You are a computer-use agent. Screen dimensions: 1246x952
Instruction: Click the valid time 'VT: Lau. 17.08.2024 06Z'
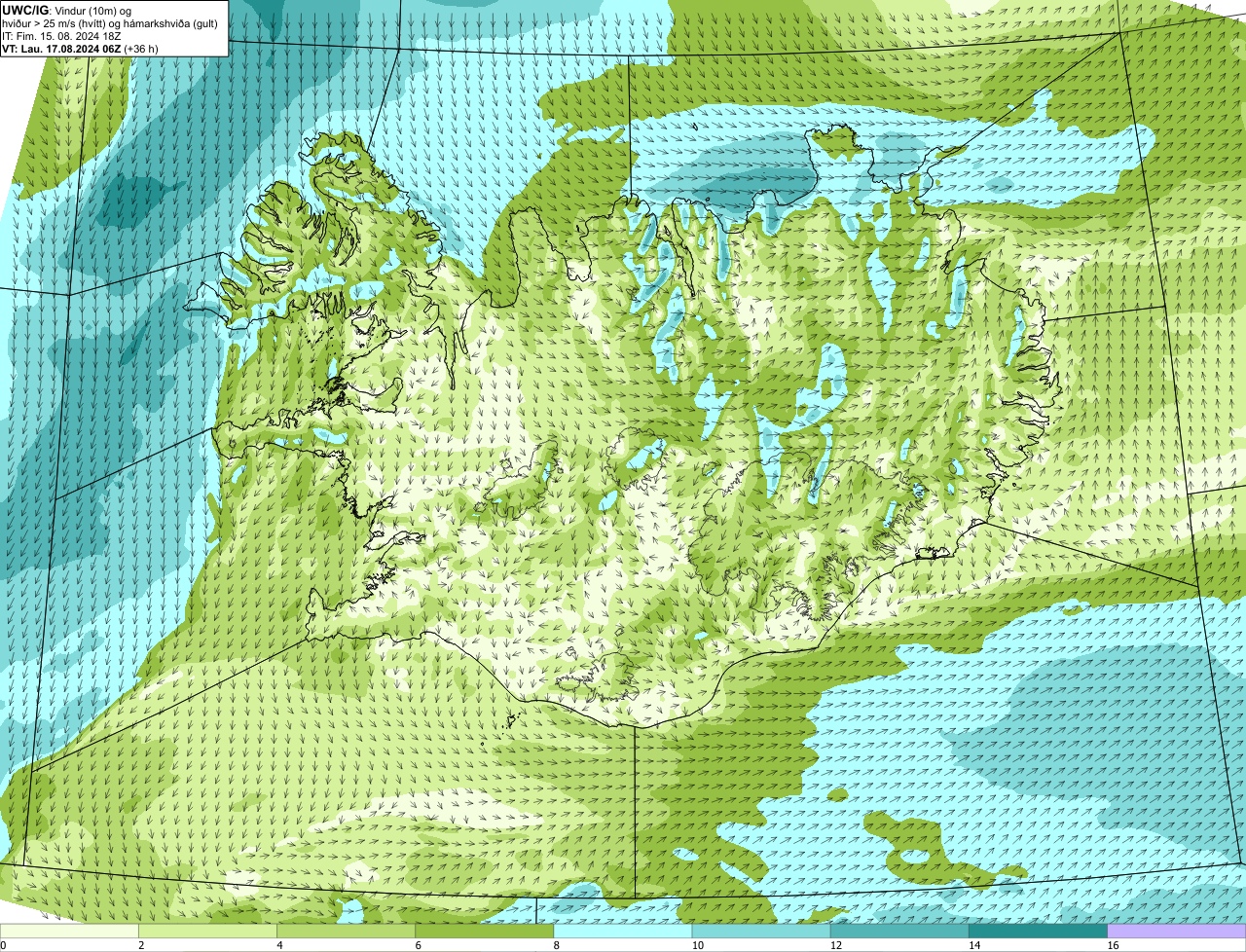pyautogui.click(x=61, y=49)
